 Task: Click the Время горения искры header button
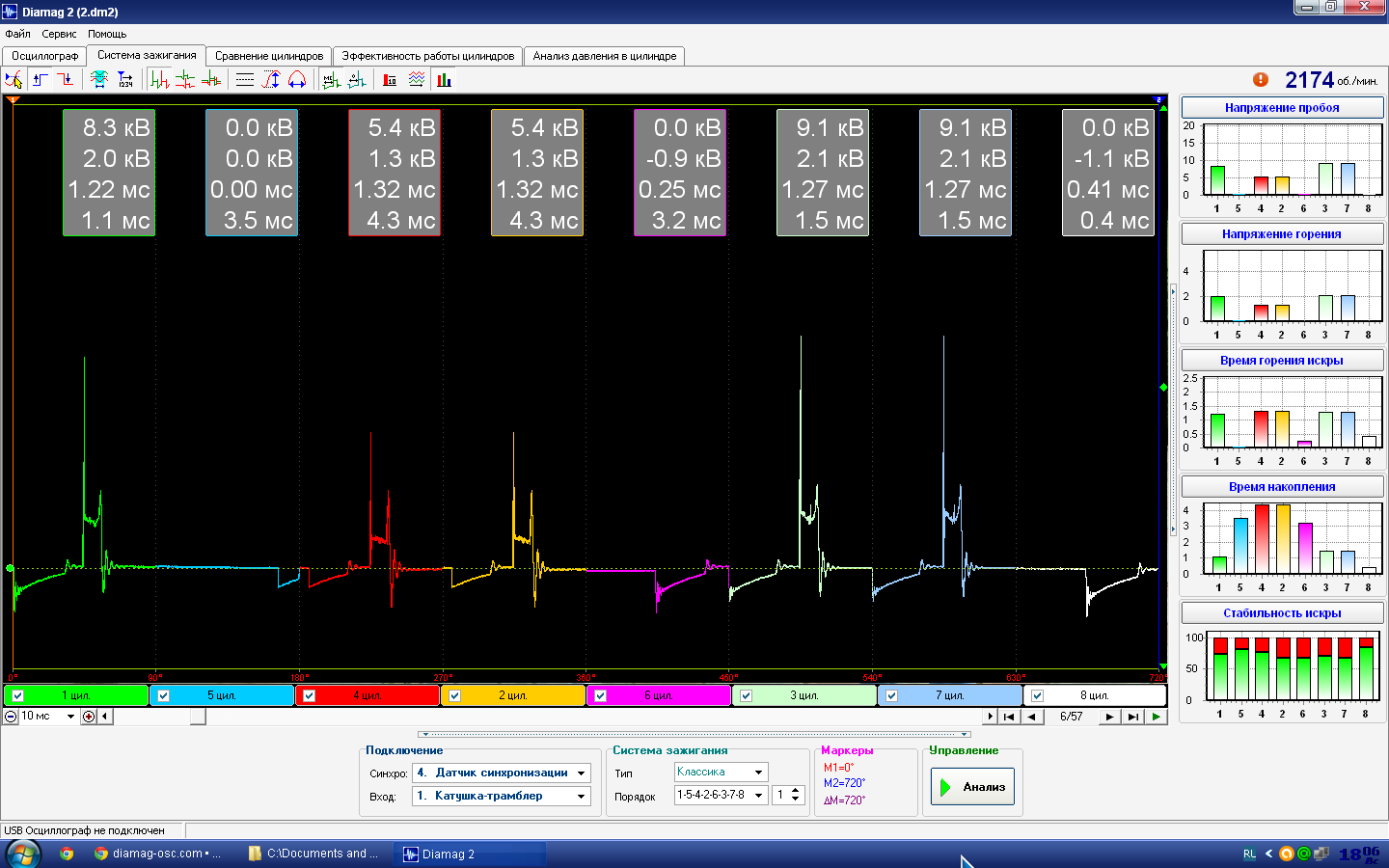[x=1282, y=361]
